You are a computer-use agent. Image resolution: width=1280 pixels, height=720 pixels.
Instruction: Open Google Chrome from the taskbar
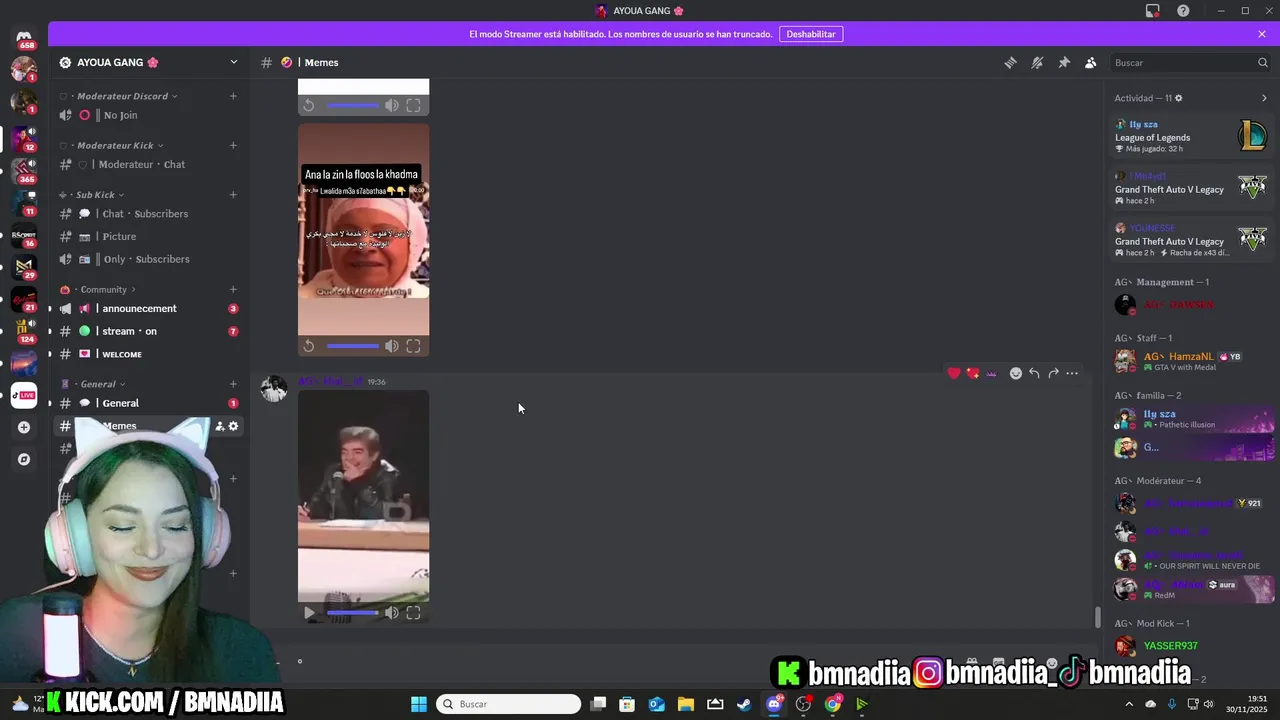pyautogui.click(x=832, y=704)
